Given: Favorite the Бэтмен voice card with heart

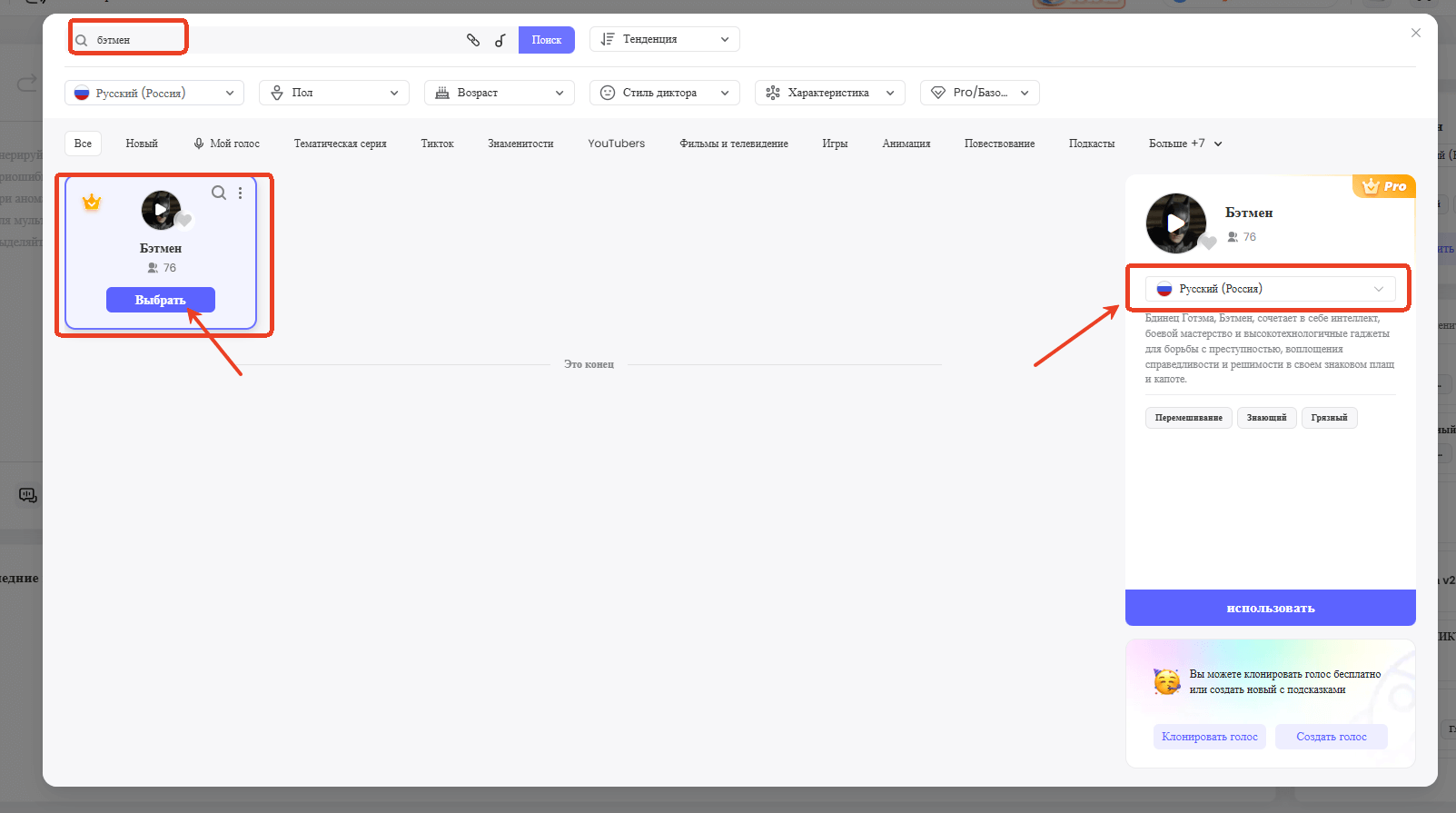Looking at the screenshot, I should coord(184,221).
